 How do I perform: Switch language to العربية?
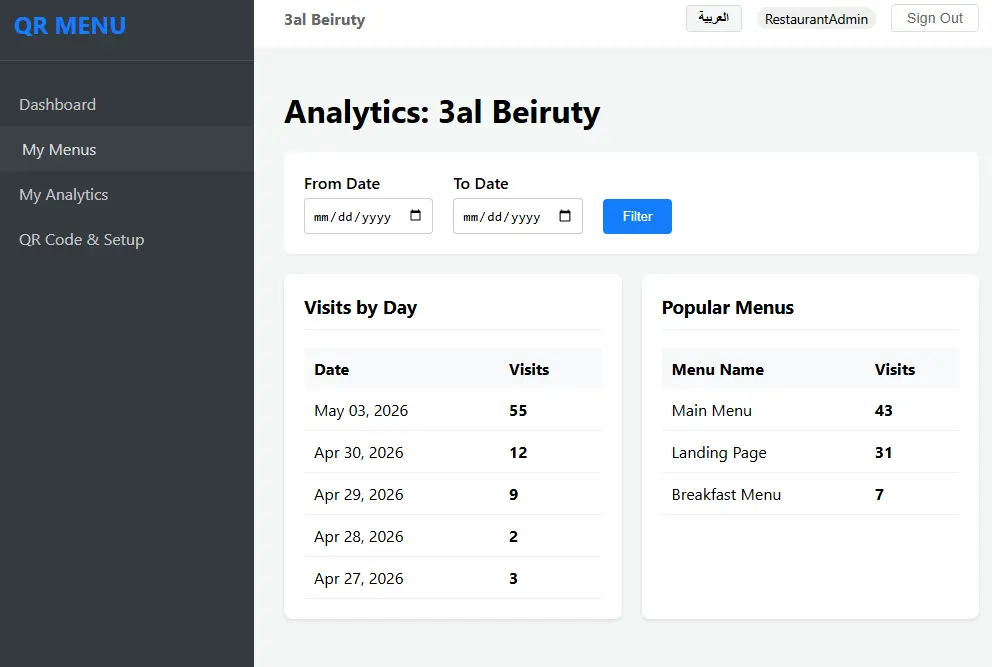click(714, 18)
